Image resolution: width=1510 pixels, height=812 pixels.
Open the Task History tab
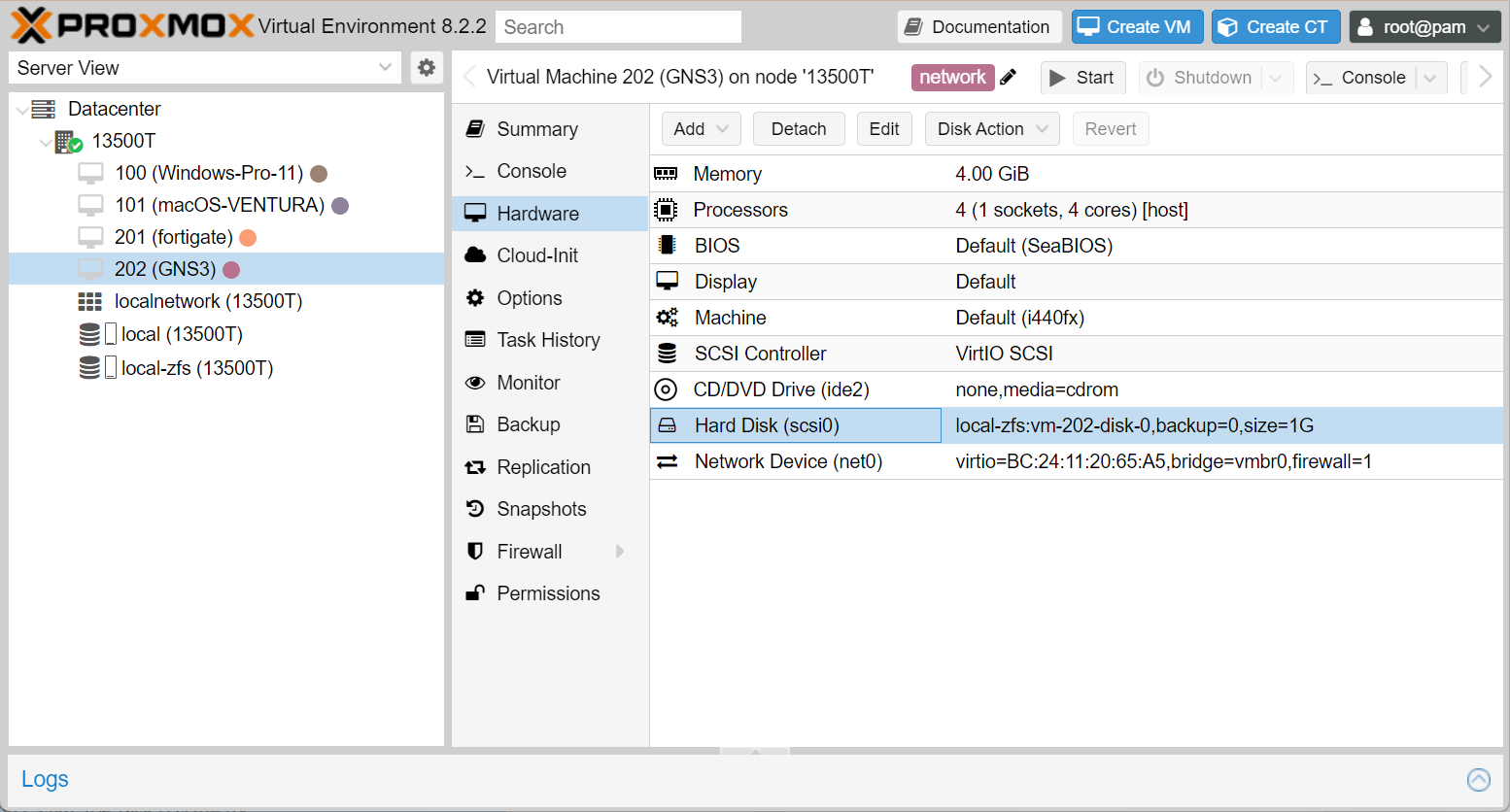tap(550, 340)
